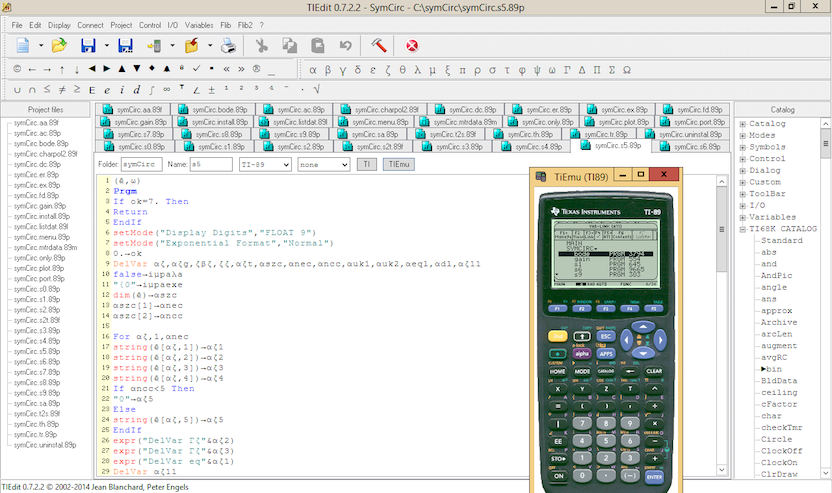Insert the copyright symbol
The height and width of the screenshot is (493, 832).
pos(17,69)
